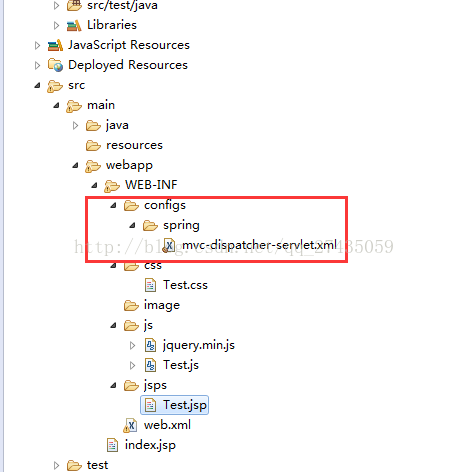Screen dimensions: 449x472
Task: Click the Test.jsp file icon
Action: [x=150, y=405]
